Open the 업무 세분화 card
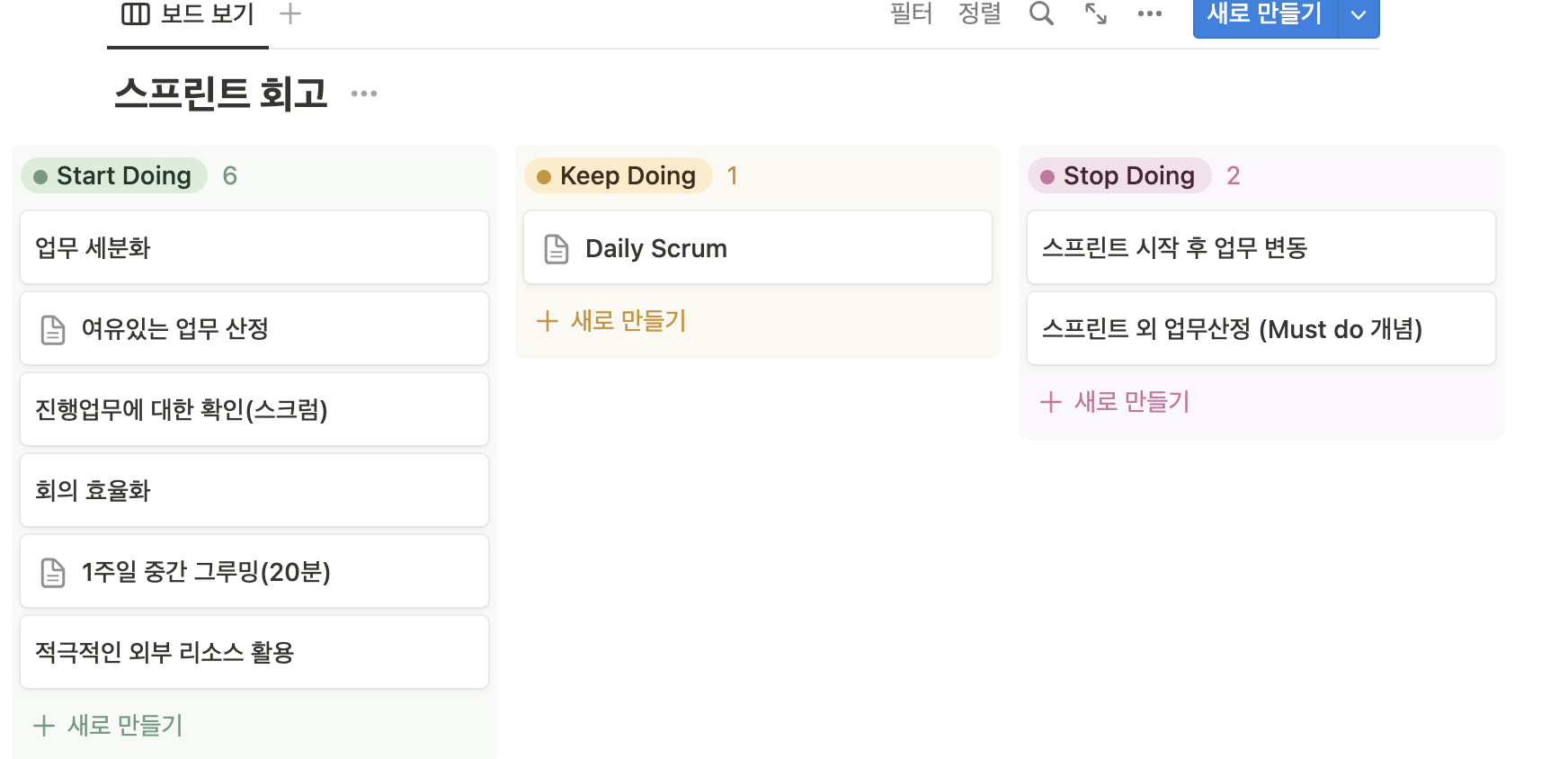Image resolution: width=1568 pixels, height=759 pixels. point(254,247)
